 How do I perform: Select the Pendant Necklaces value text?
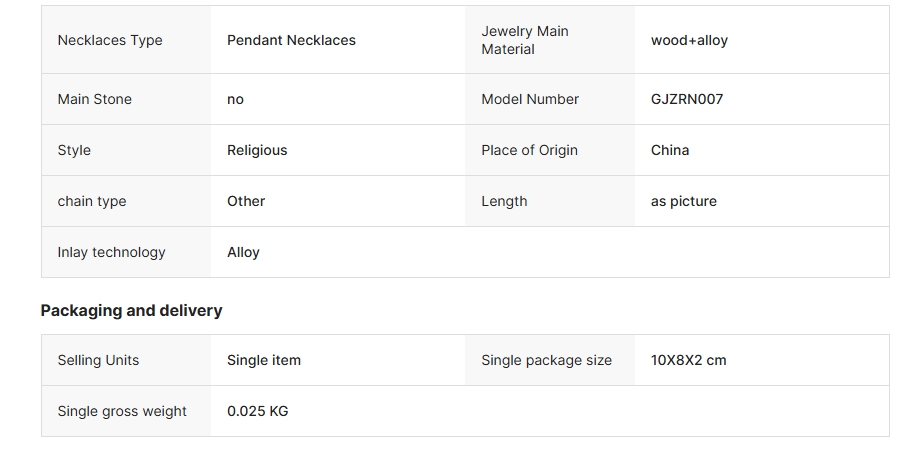pos(291,40)
